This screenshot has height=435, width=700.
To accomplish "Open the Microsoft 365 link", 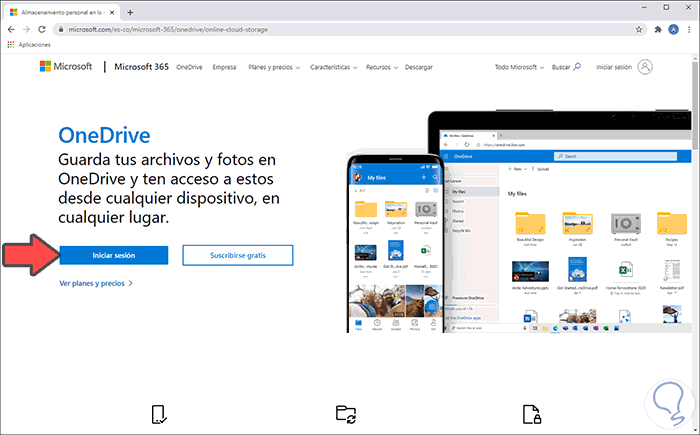I will coord(142,67).
